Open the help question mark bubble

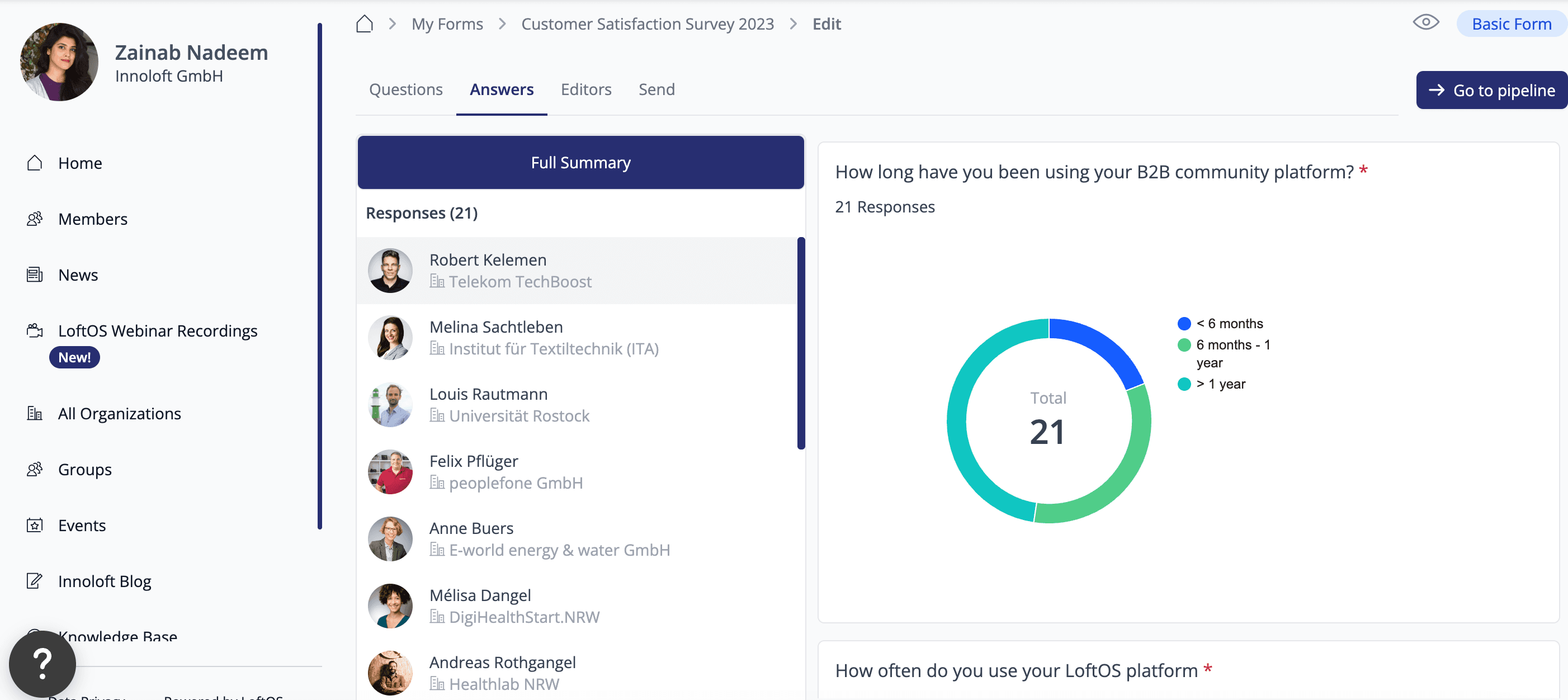tap(42, 663)
